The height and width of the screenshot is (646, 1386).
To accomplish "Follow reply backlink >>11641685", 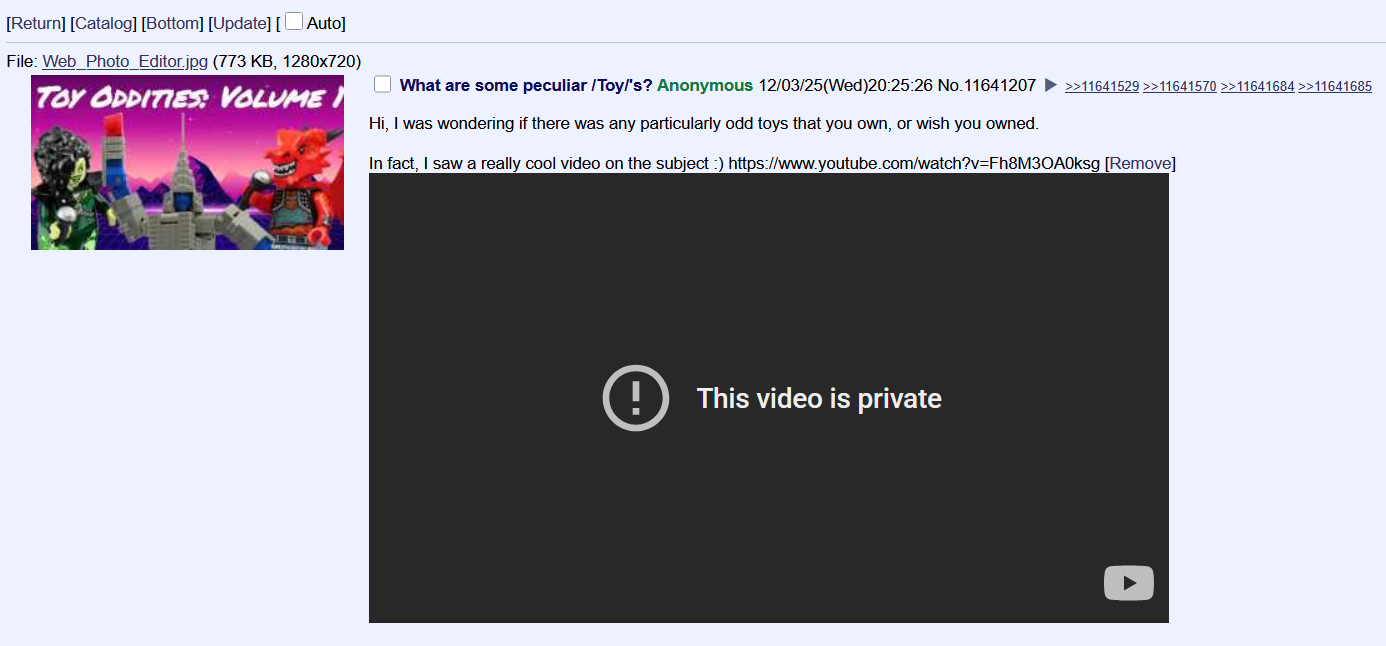I will point(1335,87).
